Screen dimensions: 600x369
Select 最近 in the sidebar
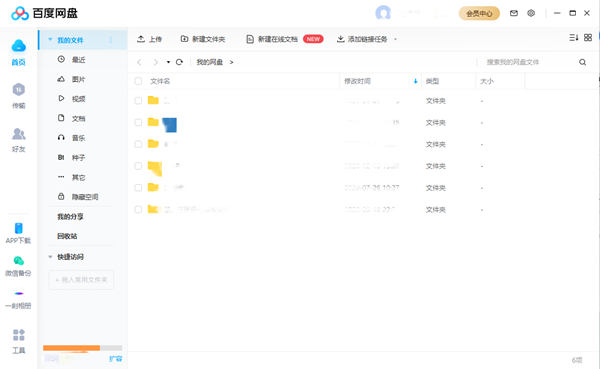click(78, 60)
